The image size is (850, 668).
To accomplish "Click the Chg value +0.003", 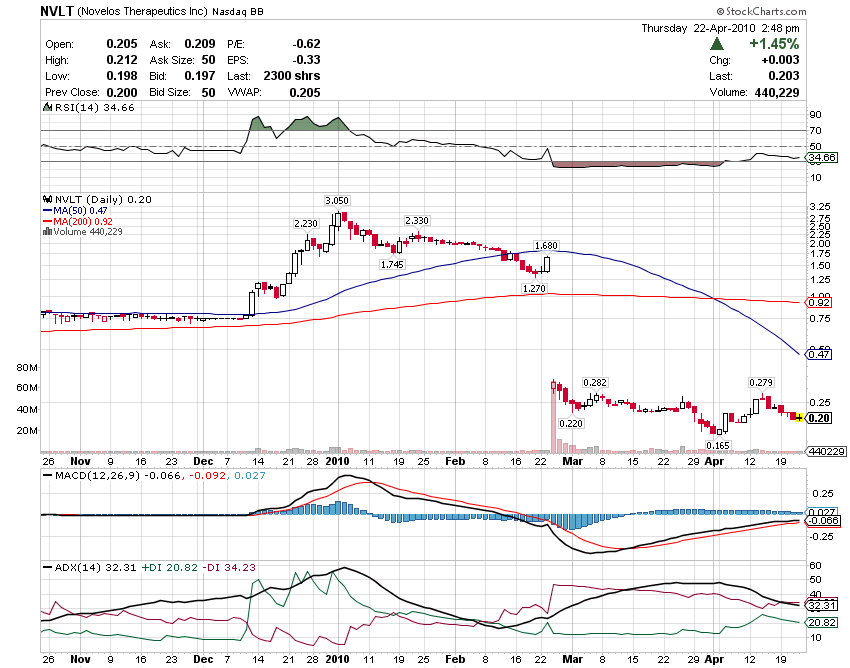I will pos(780,60).
